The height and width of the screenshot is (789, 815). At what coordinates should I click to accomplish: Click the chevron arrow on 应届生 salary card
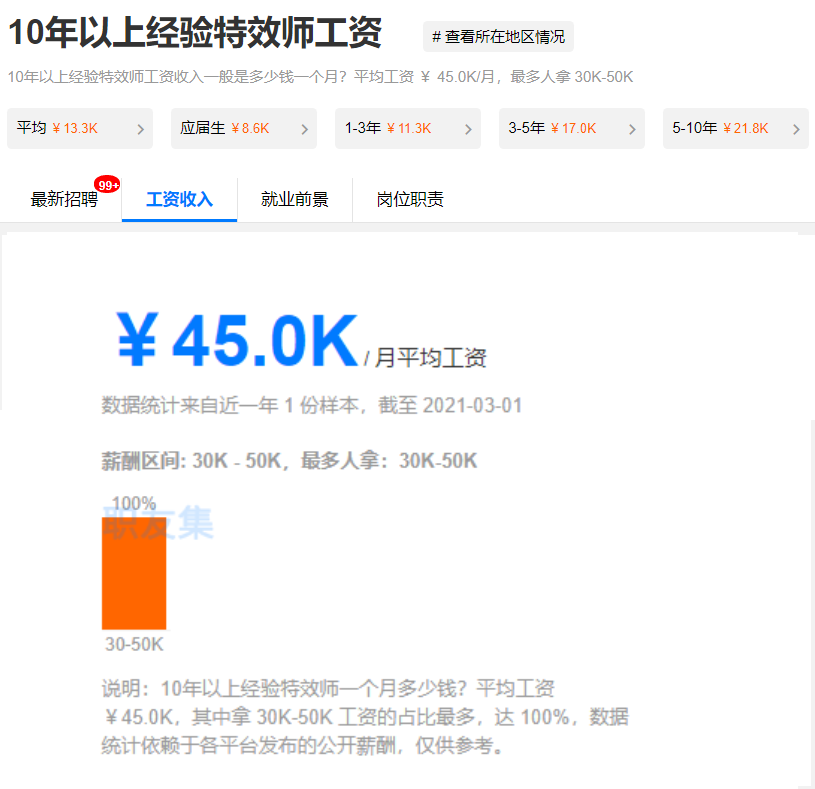point(305,129)
